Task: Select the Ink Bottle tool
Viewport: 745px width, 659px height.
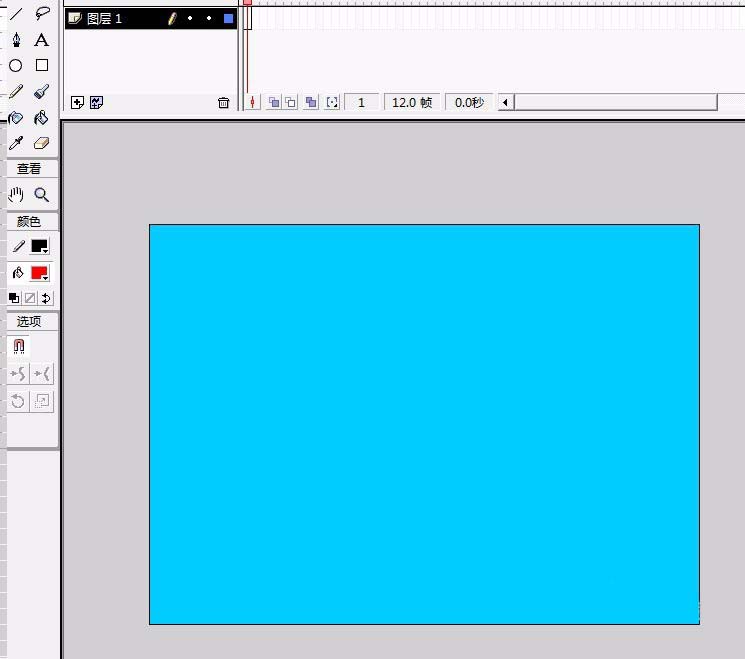Action: (16, 117)
